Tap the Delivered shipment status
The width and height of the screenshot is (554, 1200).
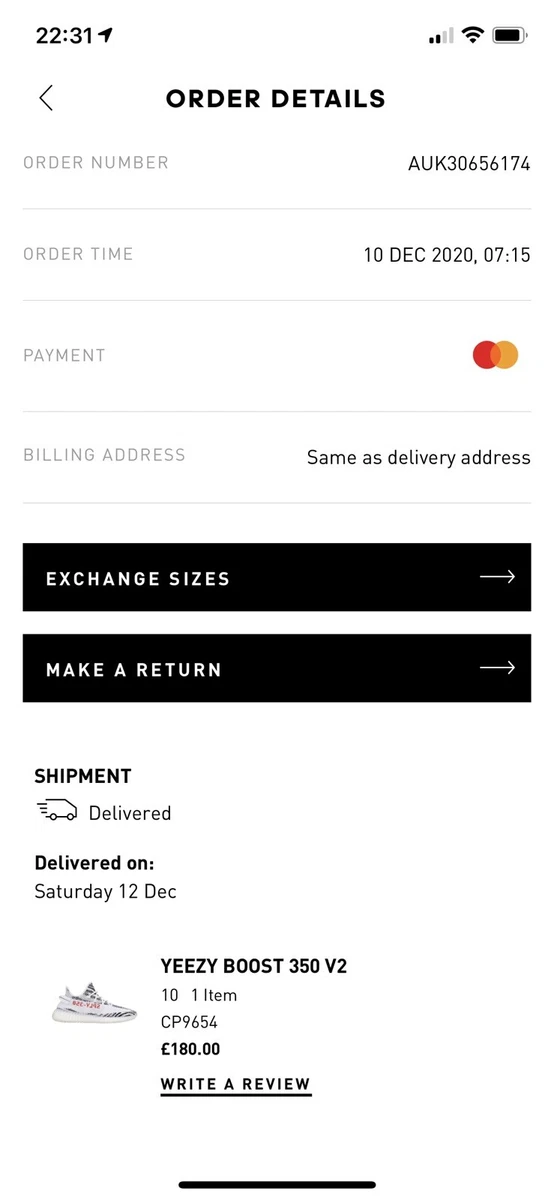coord(130,813)
